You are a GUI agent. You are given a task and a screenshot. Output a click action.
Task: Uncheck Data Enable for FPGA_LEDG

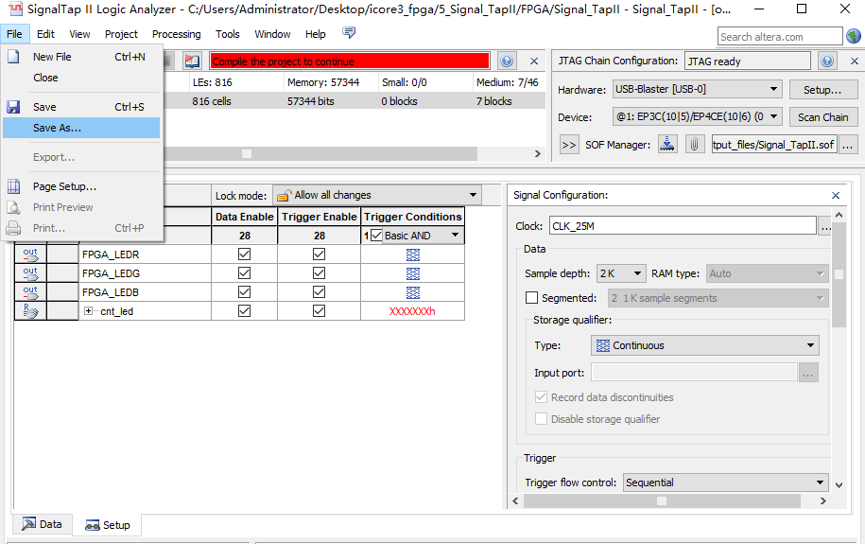tap(244, 273)
